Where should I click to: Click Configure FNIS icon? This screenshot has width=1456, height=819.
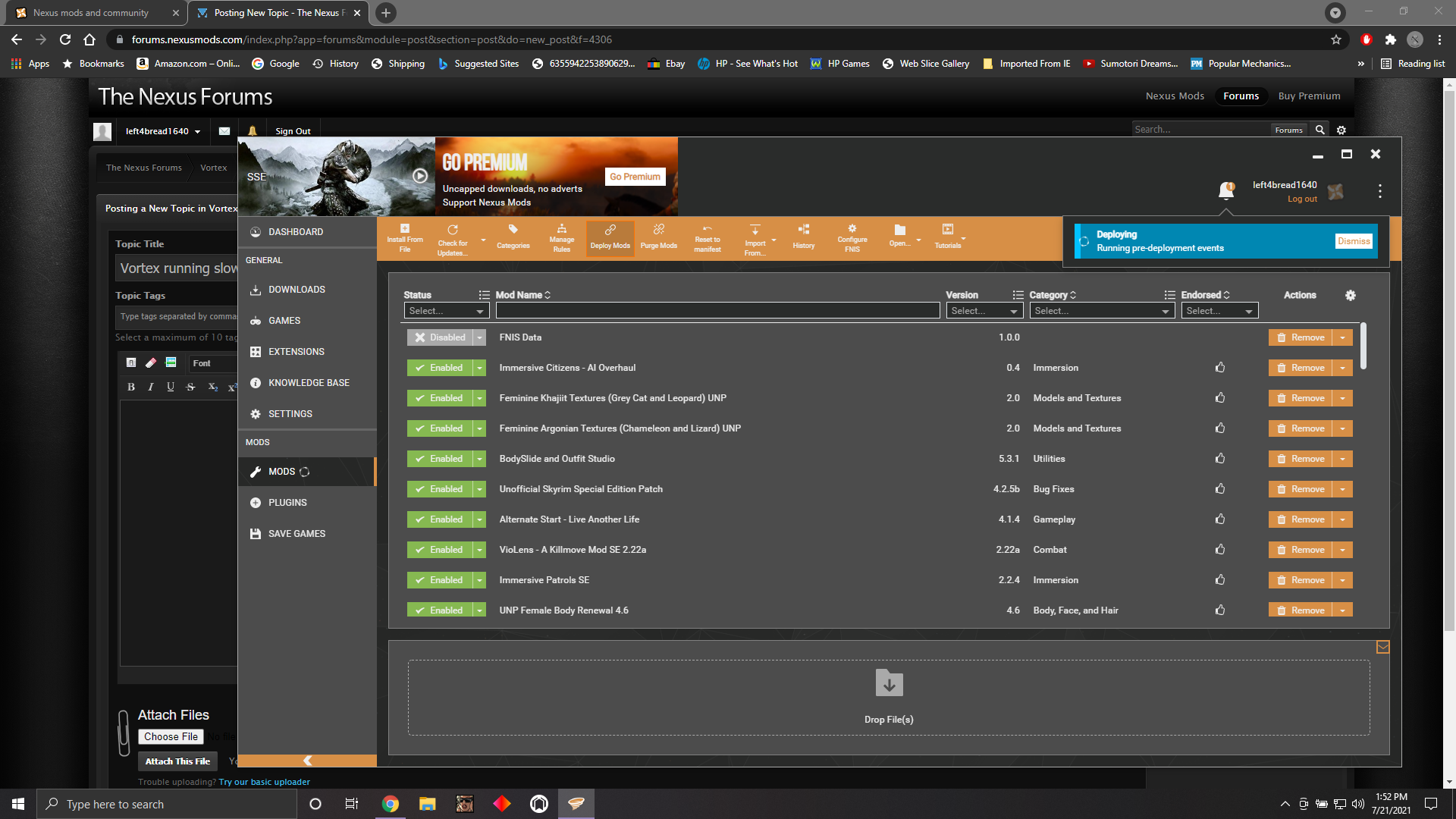pos(852,238)
